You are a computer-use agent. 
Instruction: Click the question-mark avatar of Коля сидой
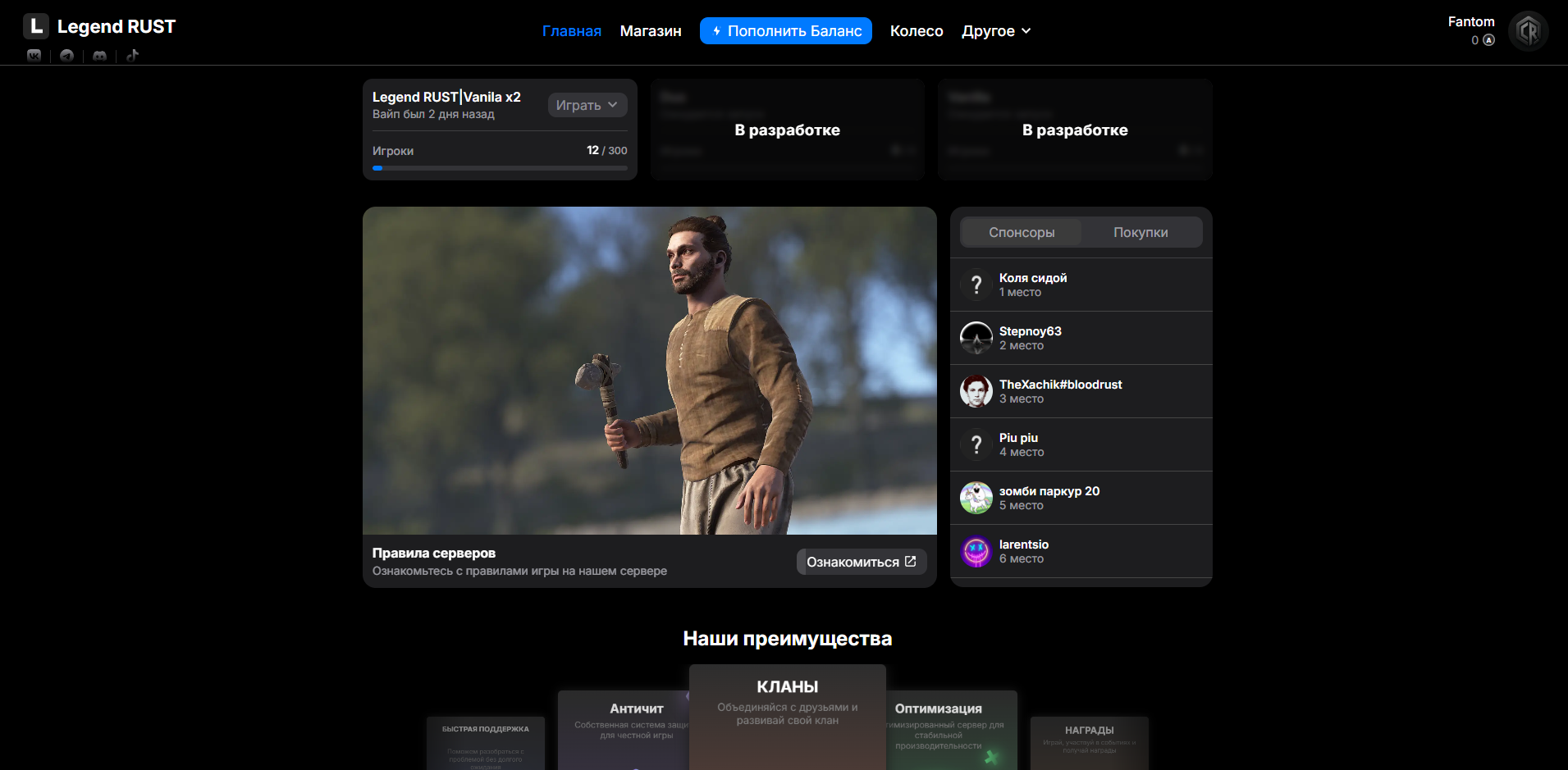(976, 285)
